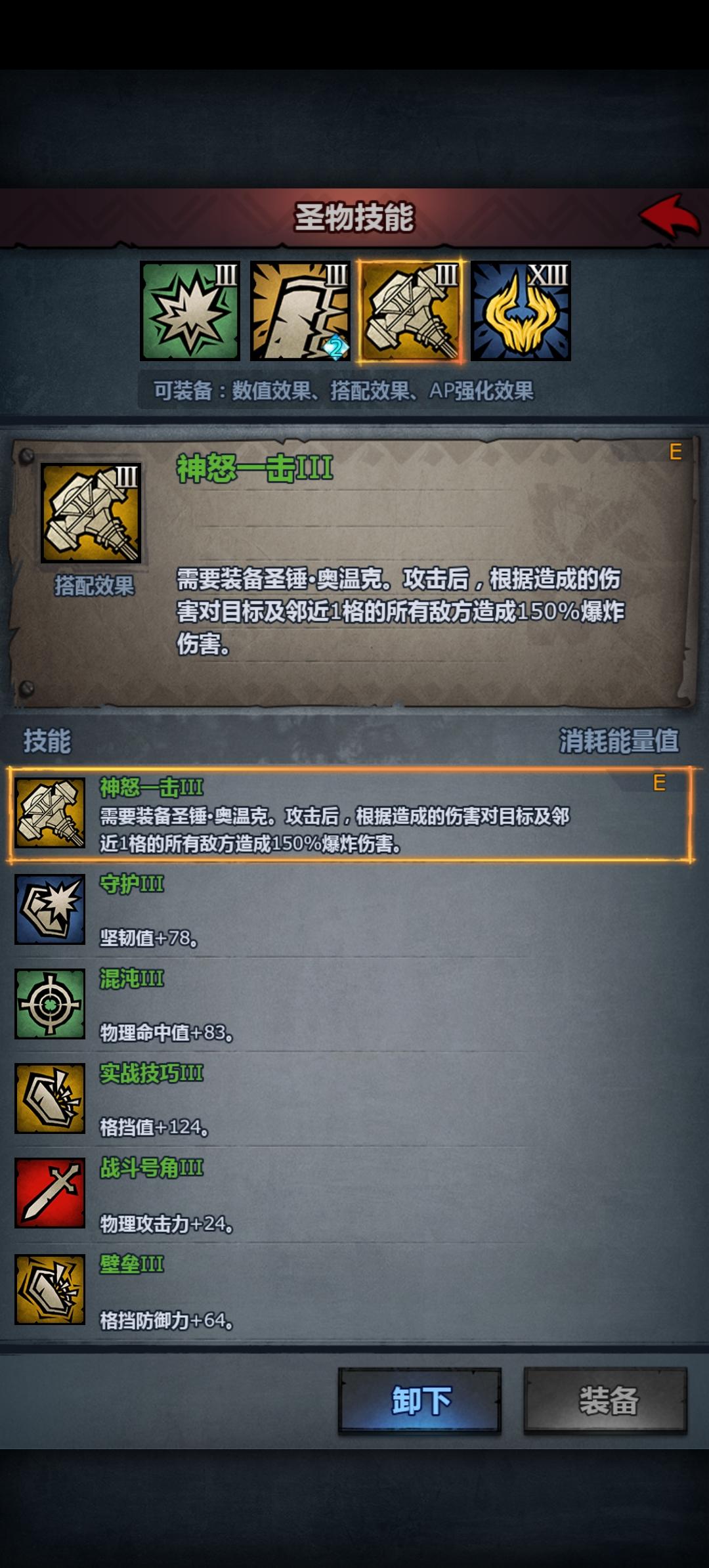Click the 装备 equip button
This screenshot has height=1568, width=709.
click(606, 1401)
